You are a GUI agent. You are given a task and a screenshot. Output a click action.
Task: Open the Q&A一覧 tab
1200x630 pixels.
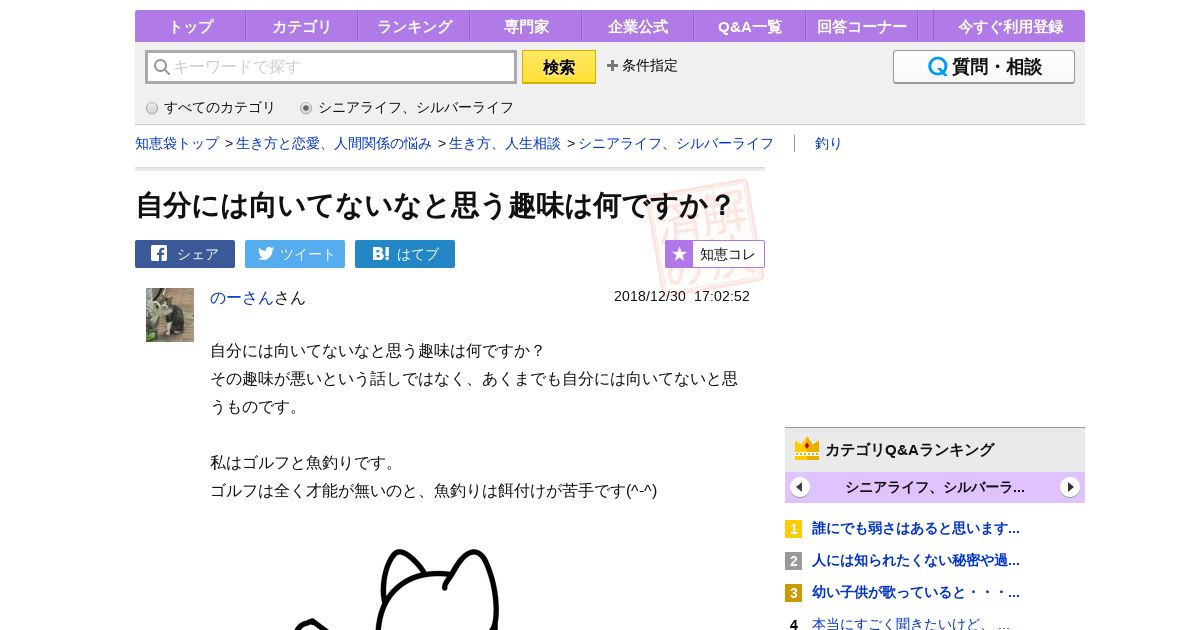pyautogui.click(x=749, y=26)
